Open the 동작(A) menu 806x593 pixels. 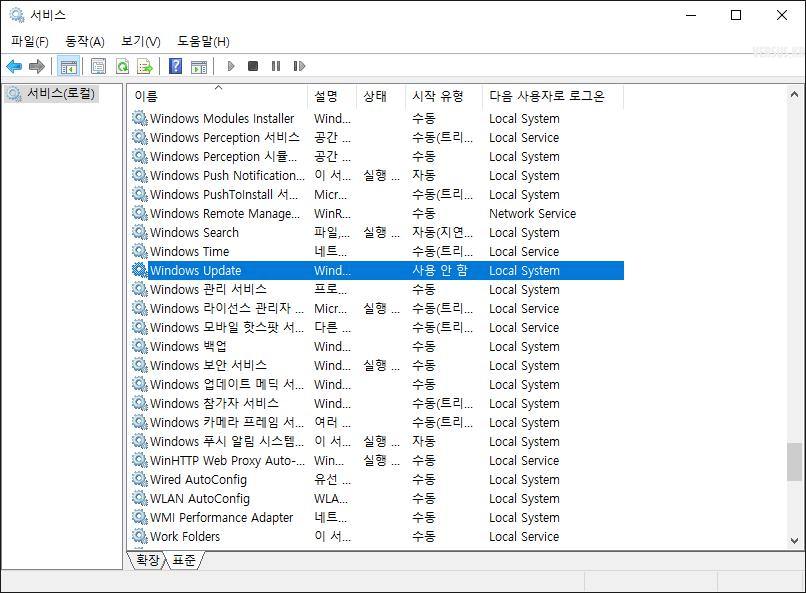click(x=85, y=41)
